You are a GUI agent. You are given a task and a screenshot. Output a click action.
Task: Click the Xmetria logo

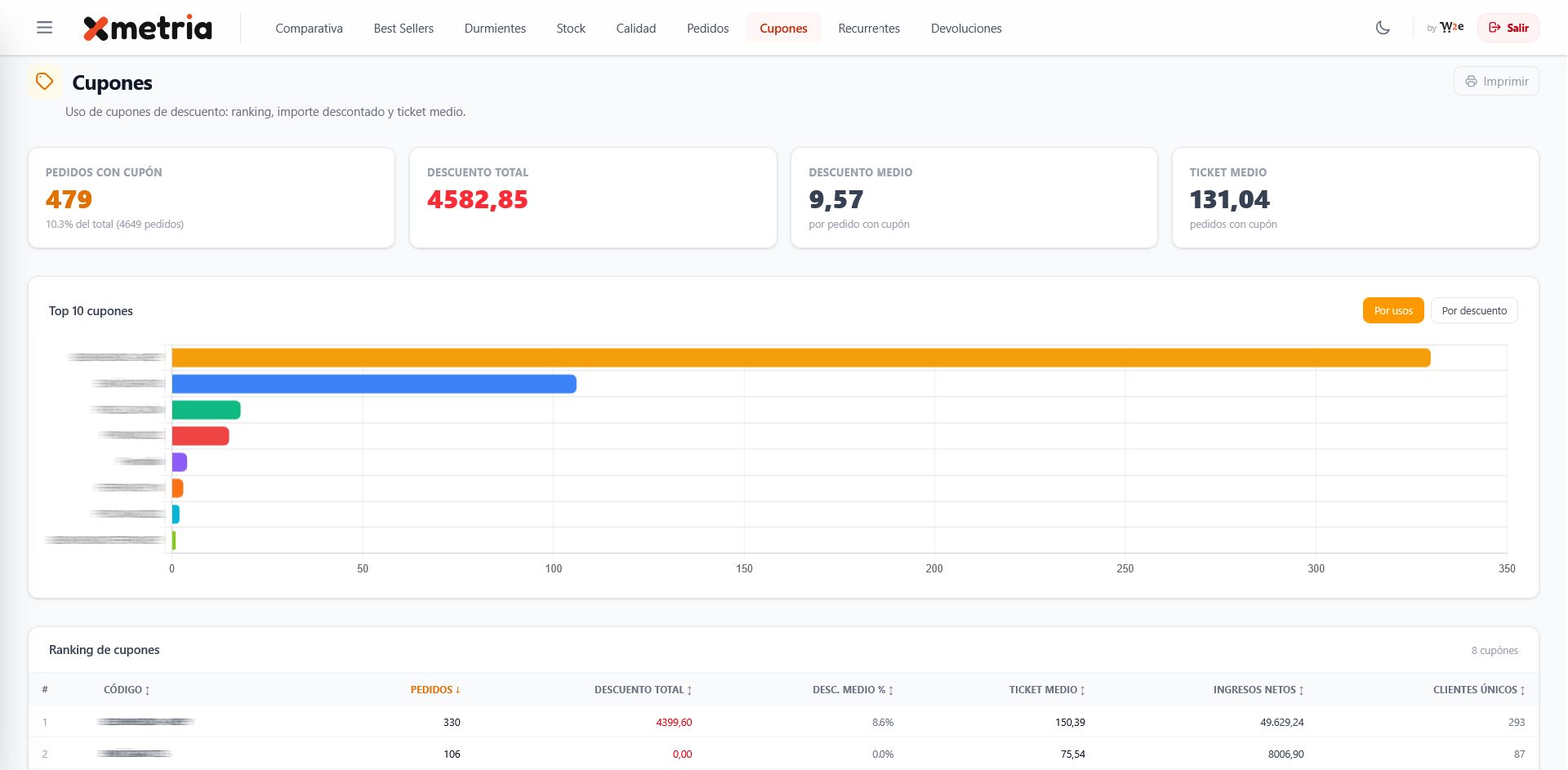(x=148, y=28)
